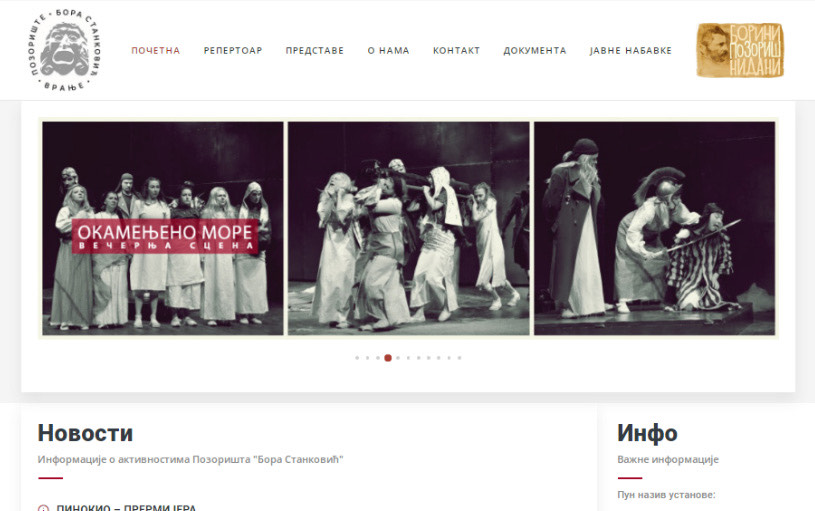
Task: Select the second carousel dot
Action: coord(367,358)
